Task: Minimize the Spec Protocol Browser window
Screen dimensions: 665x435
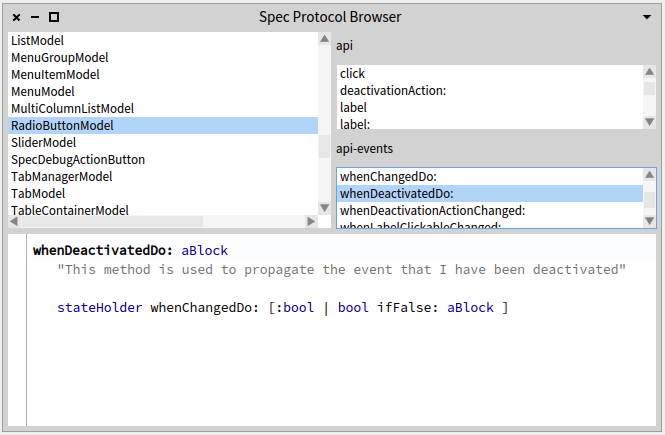Action: [x=35, y=17]
